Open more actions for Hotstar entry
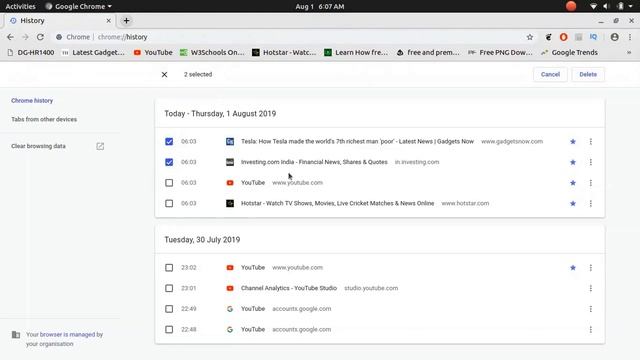Screen dimensions: 640x360 pos(591,203)
